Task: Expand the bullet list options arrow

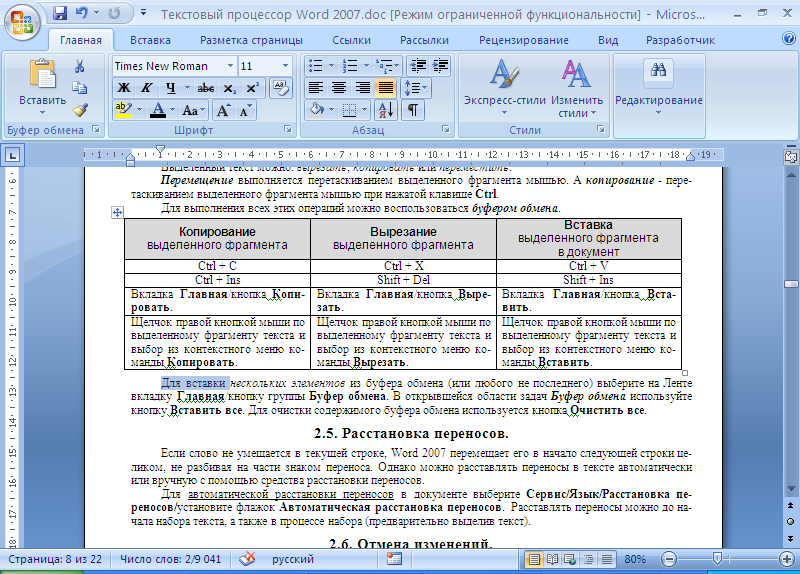Action: coord(331,66)
